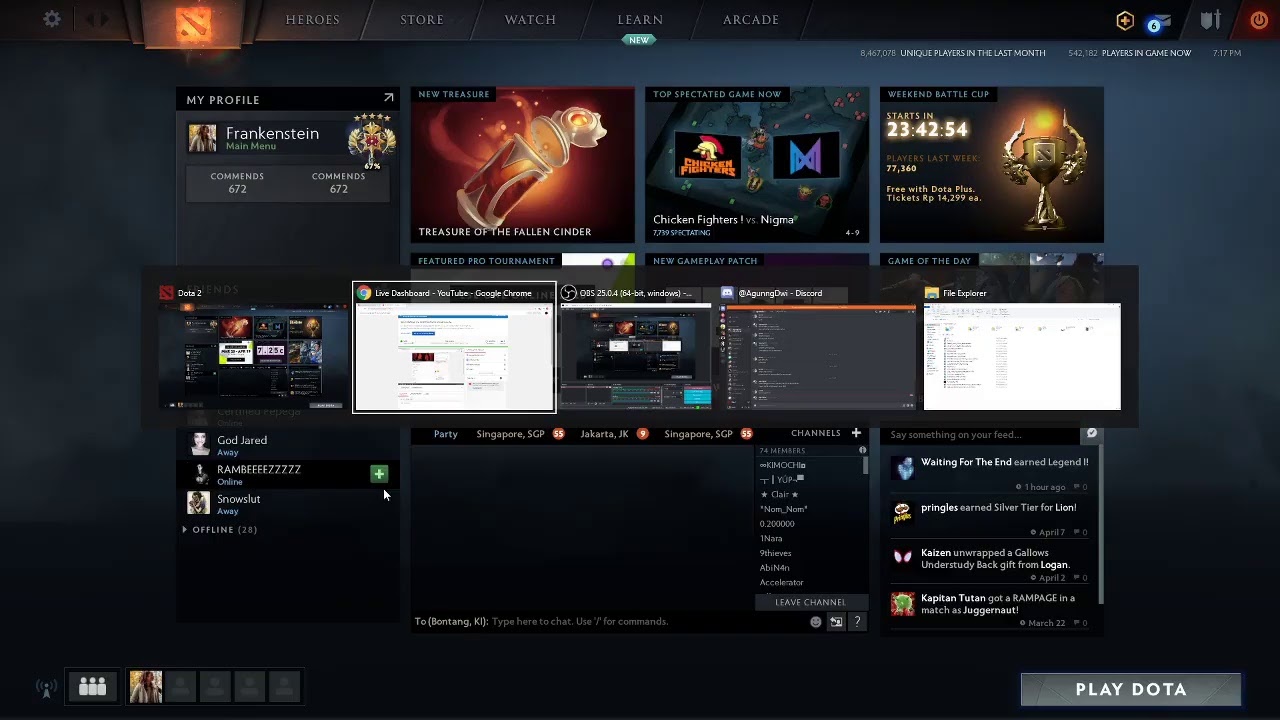1280x720 pixels.
Task: Select member 0.200000 in channel list
Action: (777, 524)
